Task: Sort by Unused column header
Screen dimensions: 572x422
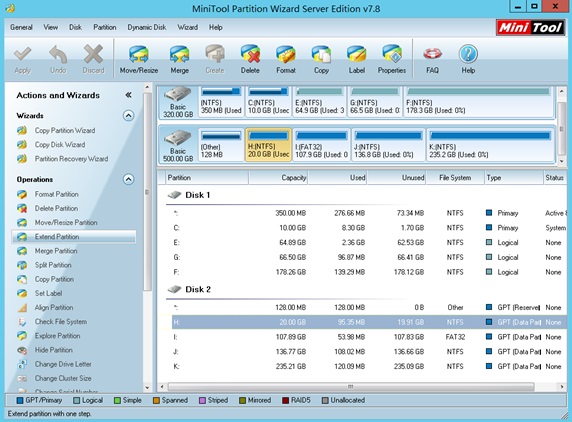Action: click(397, 178)
